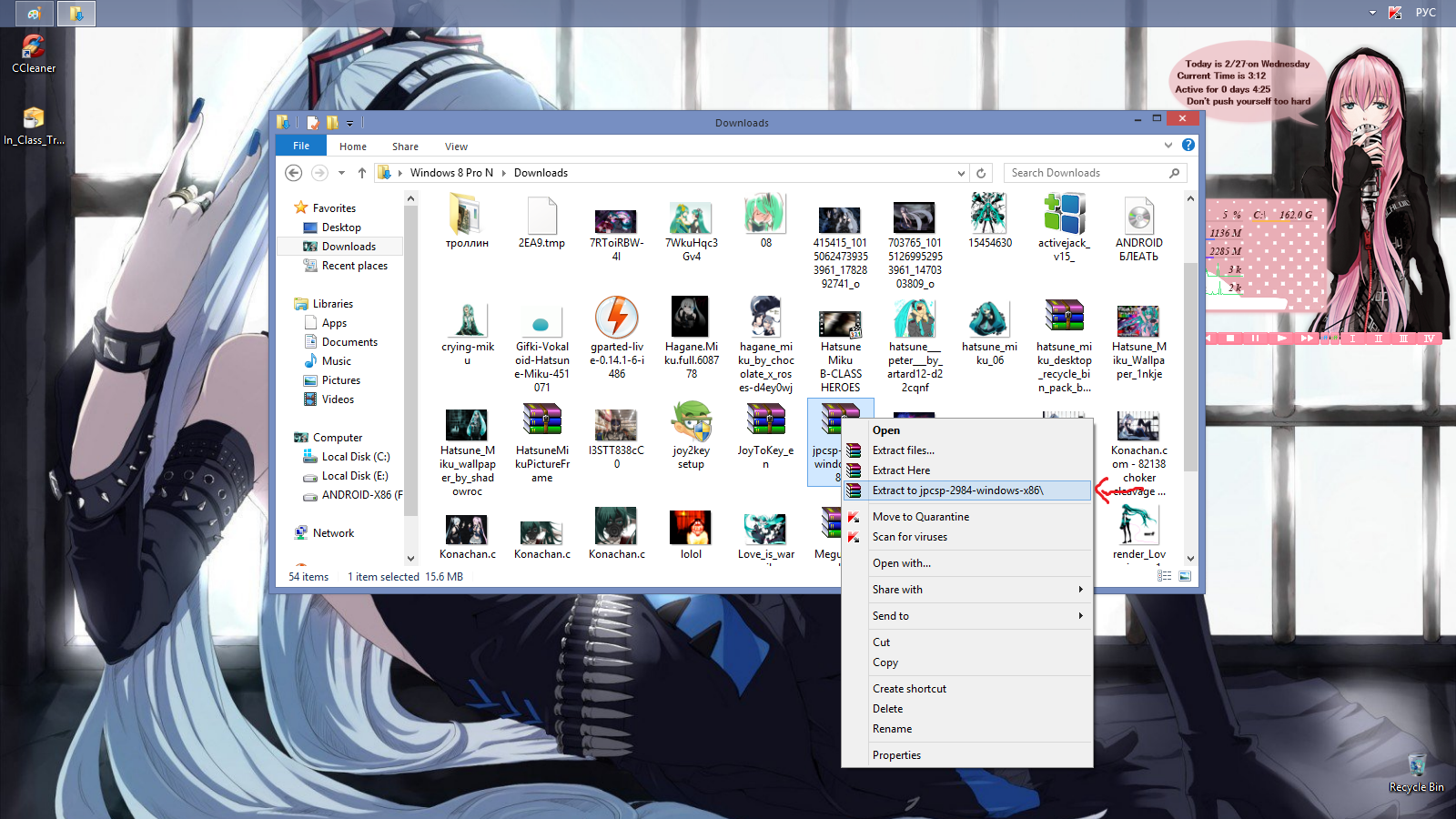Click the Back navigation arrow in Explorer
The width and height of the screenshot is (1456, 819).
coord(293,173)
